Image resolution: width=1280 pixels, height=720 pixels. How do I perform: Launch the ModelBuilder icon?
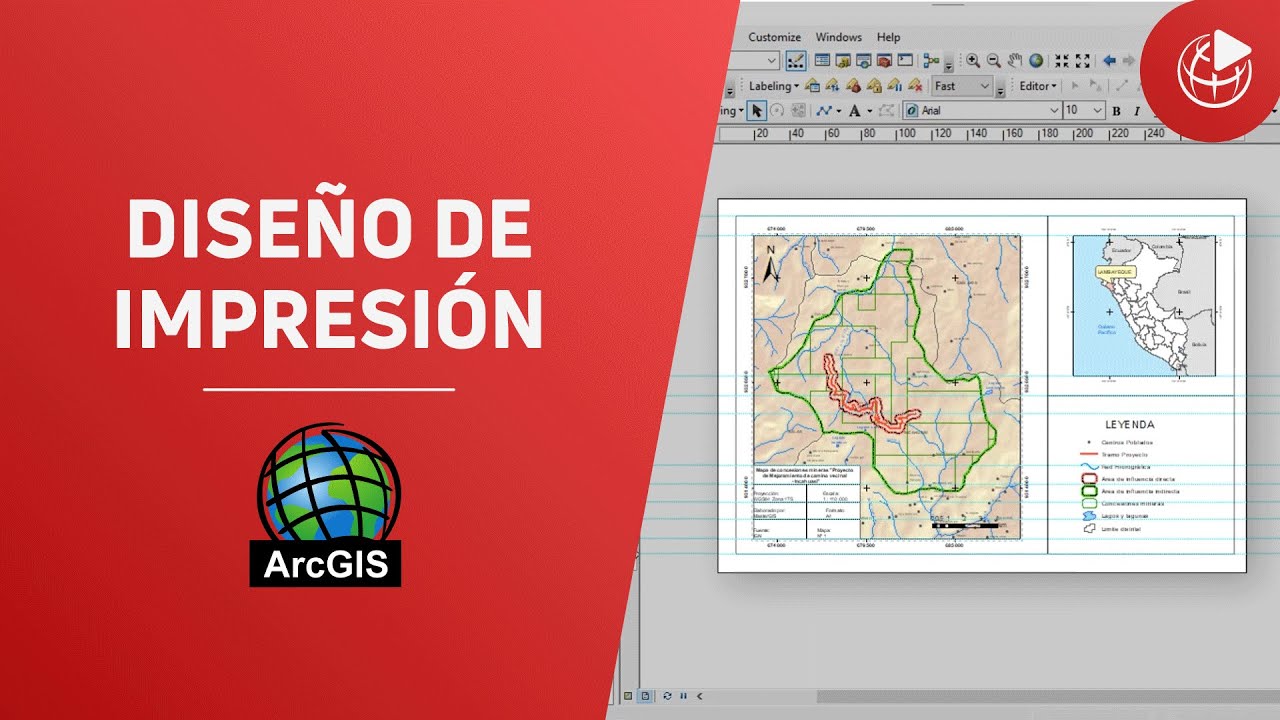click(931, 61)
